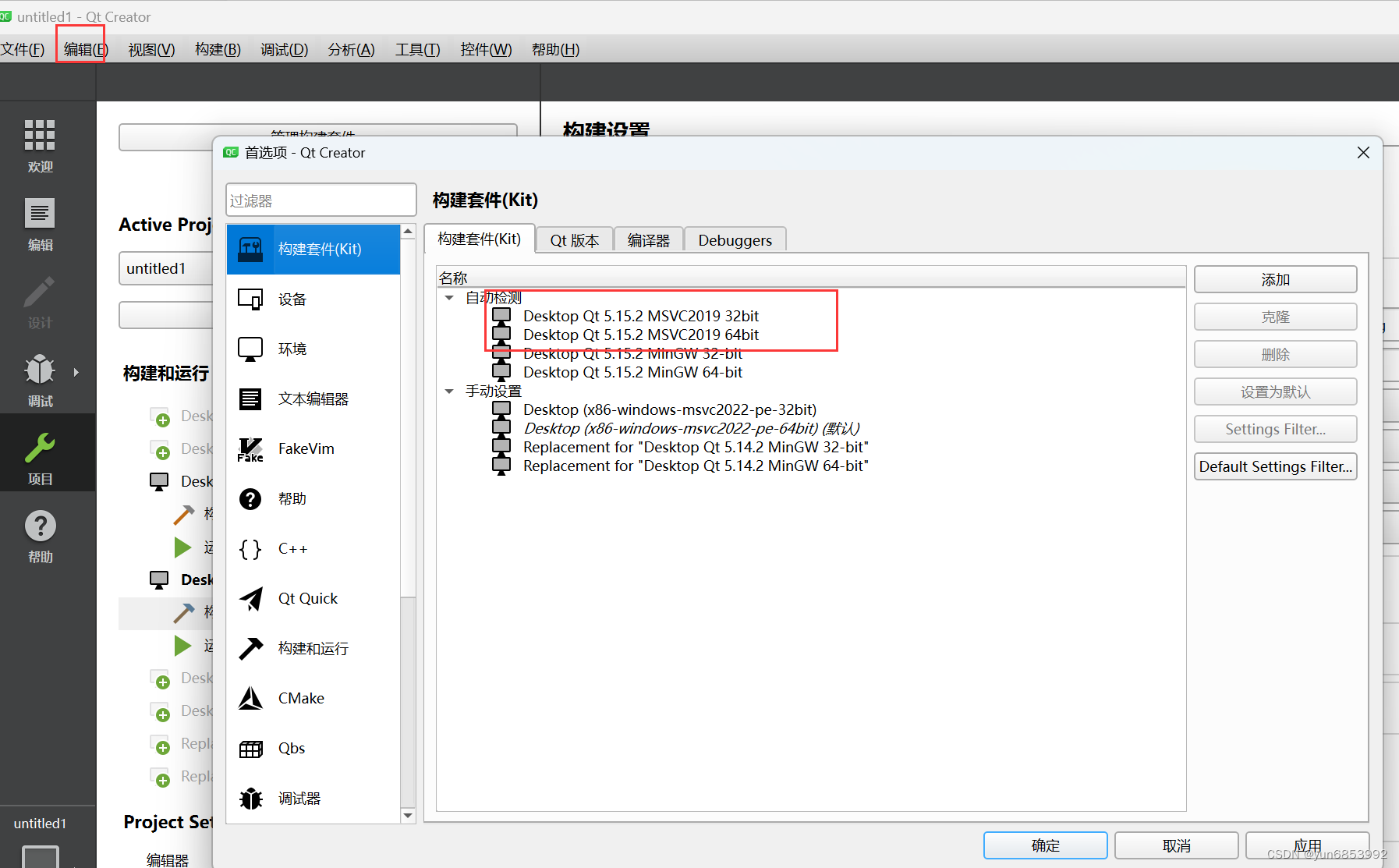Viewport: 1399px width, 868px height.
Task: Open the 编辑(E) menu
Action: [86, 50]
